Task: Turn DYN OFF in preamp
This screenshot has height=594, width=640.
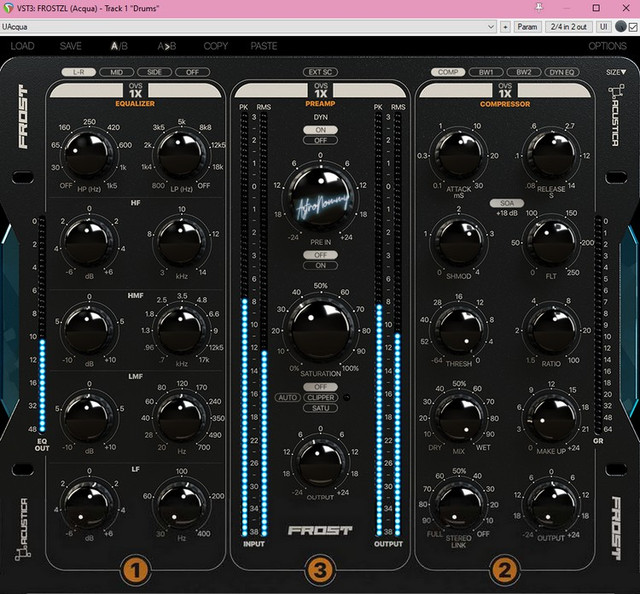Action: [320, 140]
